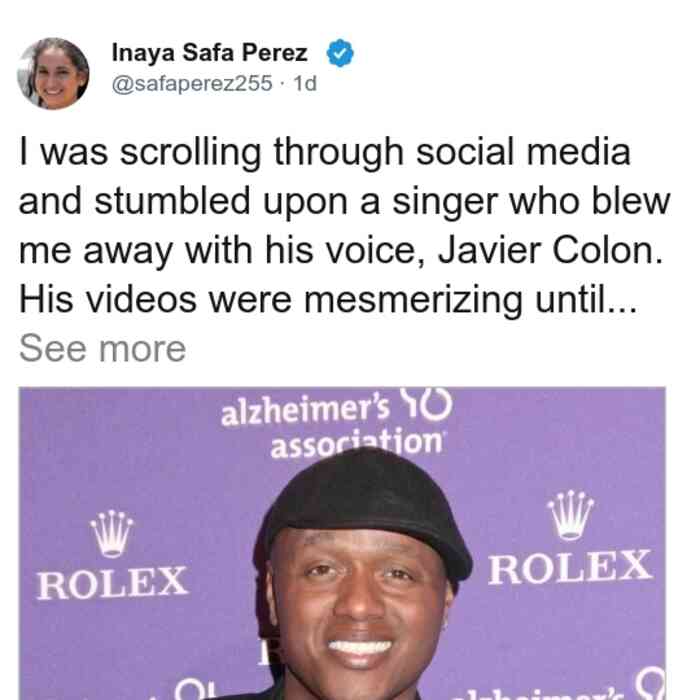Open the attached photo of the singer
The height and width of the screenshot is (700, 700).
pyautogui.click(x=342, y=543)
